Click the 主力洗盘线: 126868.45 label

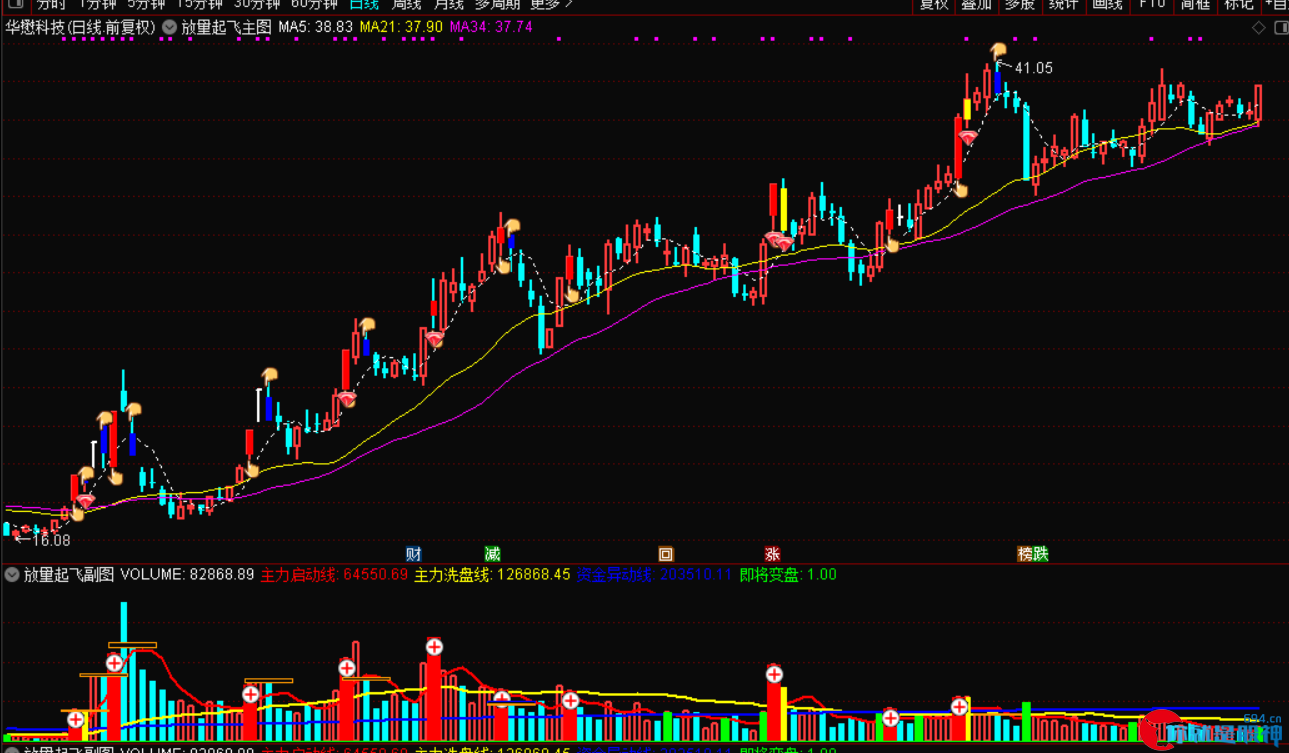[492, 575]
